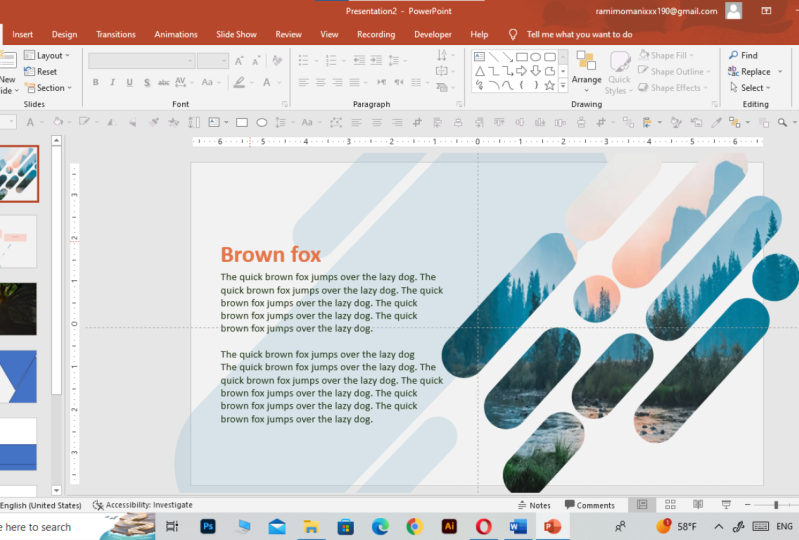Image resolution: width=799 pixels, height=540 pixels.
Task: Insert oval from quick access toolbar
Action: [261, 122]
